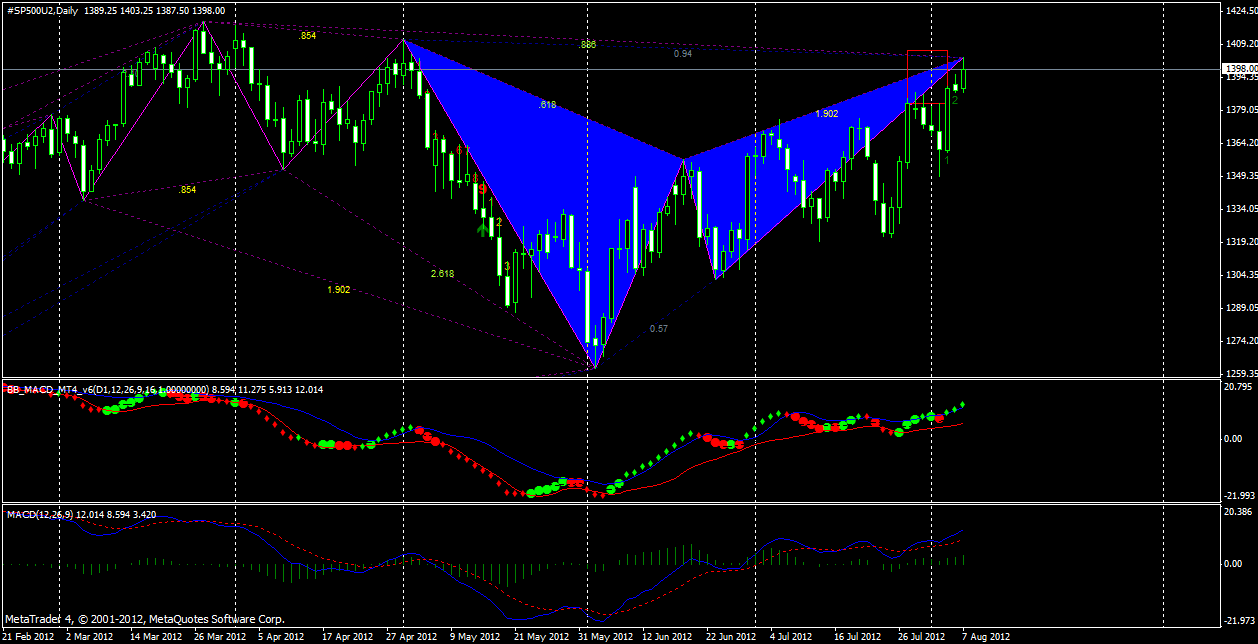Click the 0.57 ratio label near bottom

tap(659, 329)
